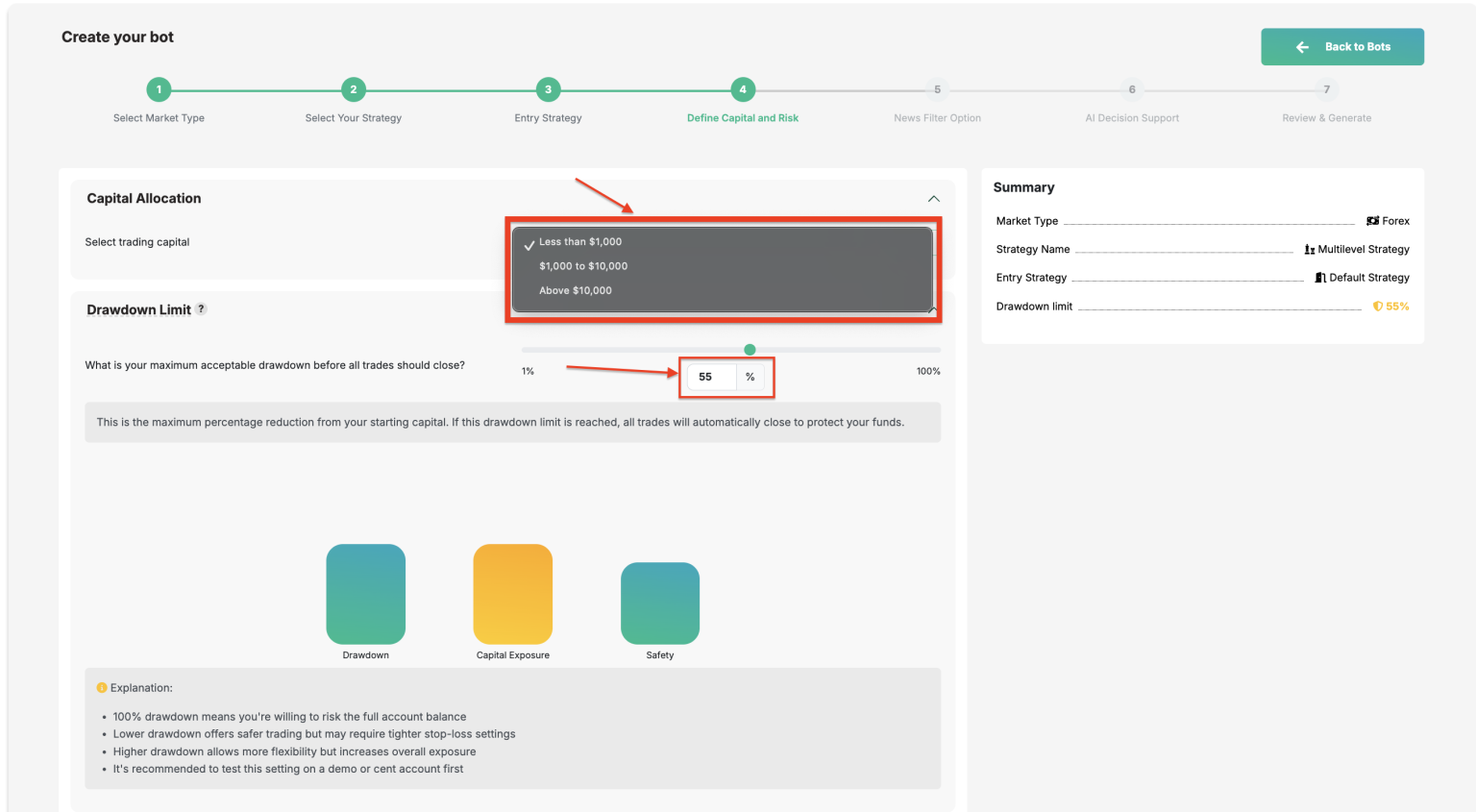
Task: Click the info icon next to Explanation
Action: (x=102, y=688)
